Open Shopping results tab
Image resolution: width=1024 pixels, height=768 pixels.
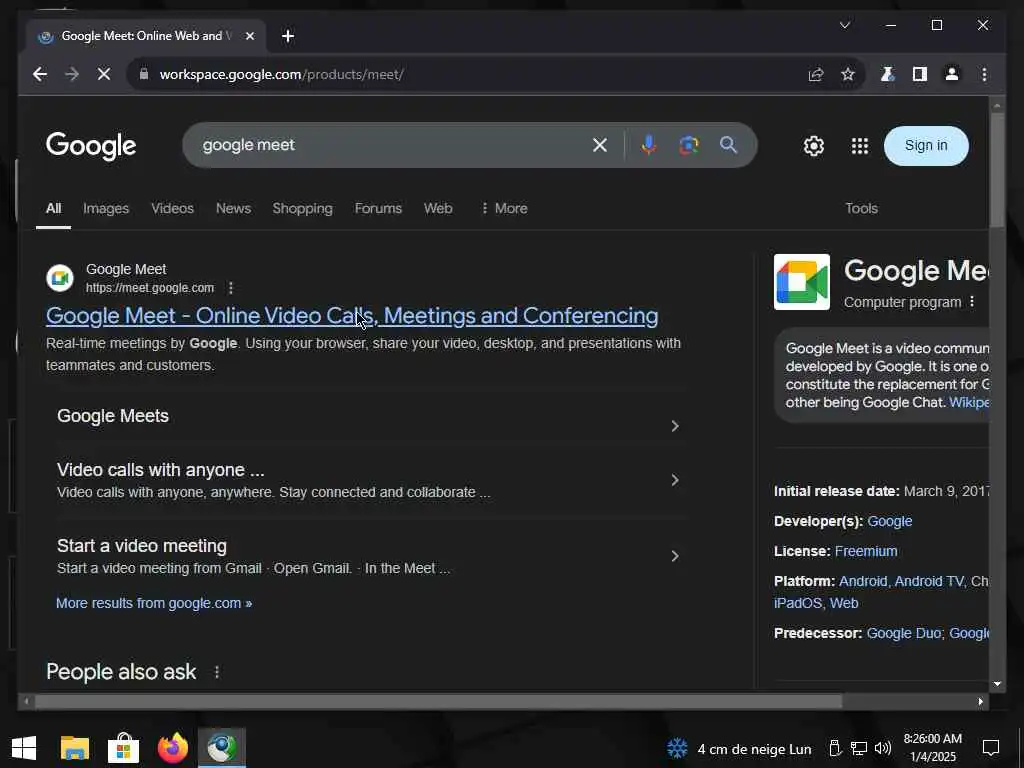click(x=302, y=208)
